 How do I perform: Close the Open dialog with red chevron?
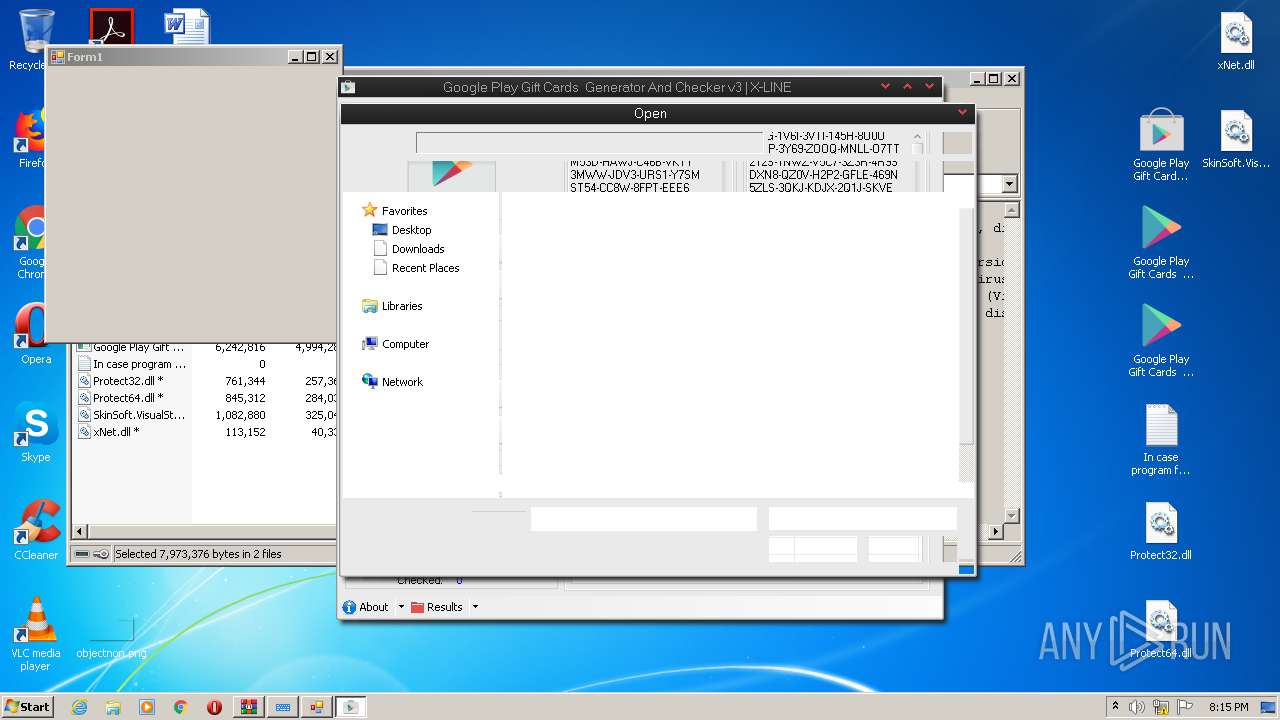(x=962, y=113)
